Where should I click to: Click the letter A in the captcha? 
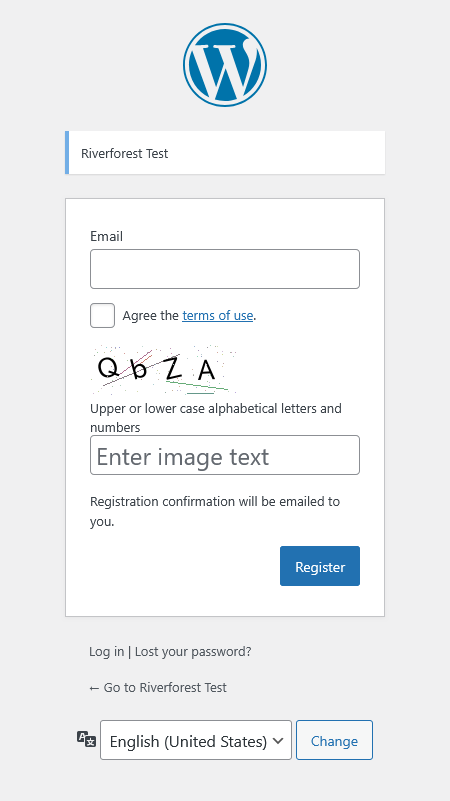(206, 370)
